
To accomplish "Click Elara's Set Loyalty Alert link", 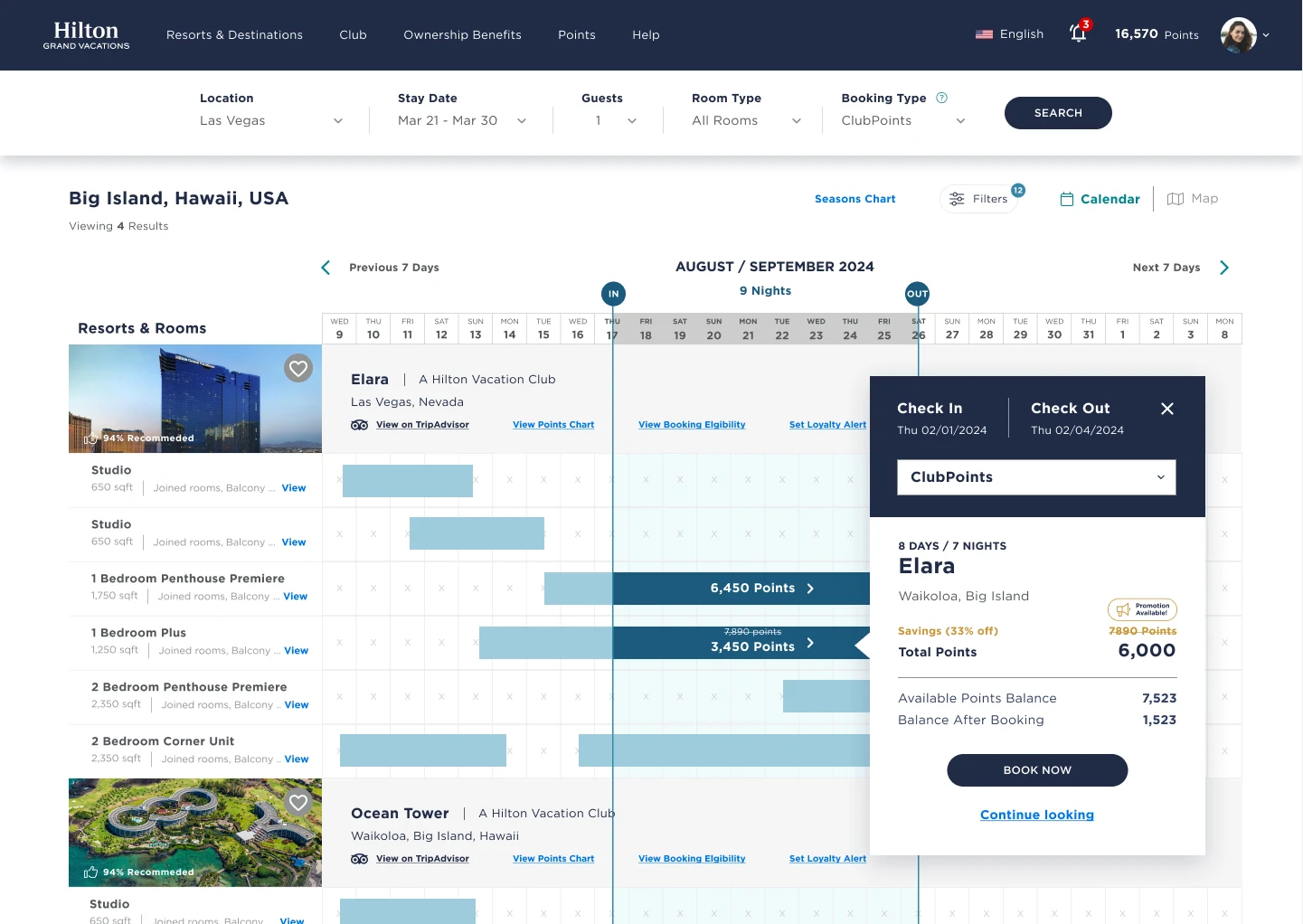I will [827, 425].
